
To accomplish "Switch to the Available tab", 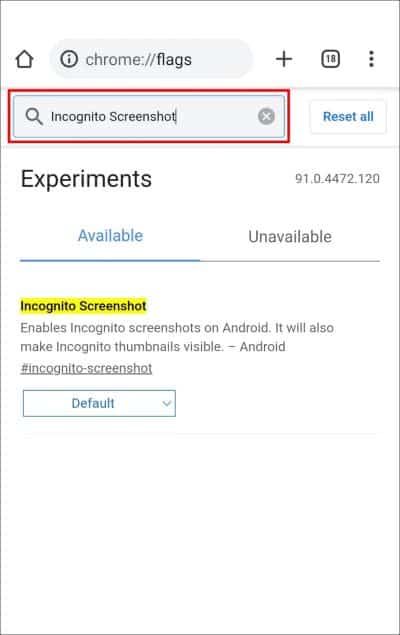I will coord(110,236).
